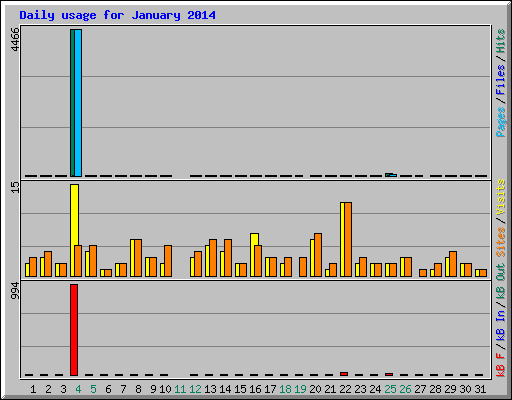Click the 15 axis value of the visits chart
Screen dimensions: 512x400
pos(15,187)
